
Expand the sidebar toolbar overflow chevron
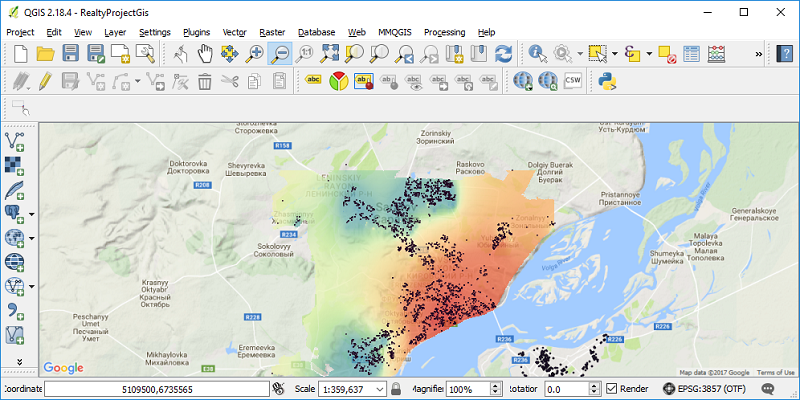19,362
